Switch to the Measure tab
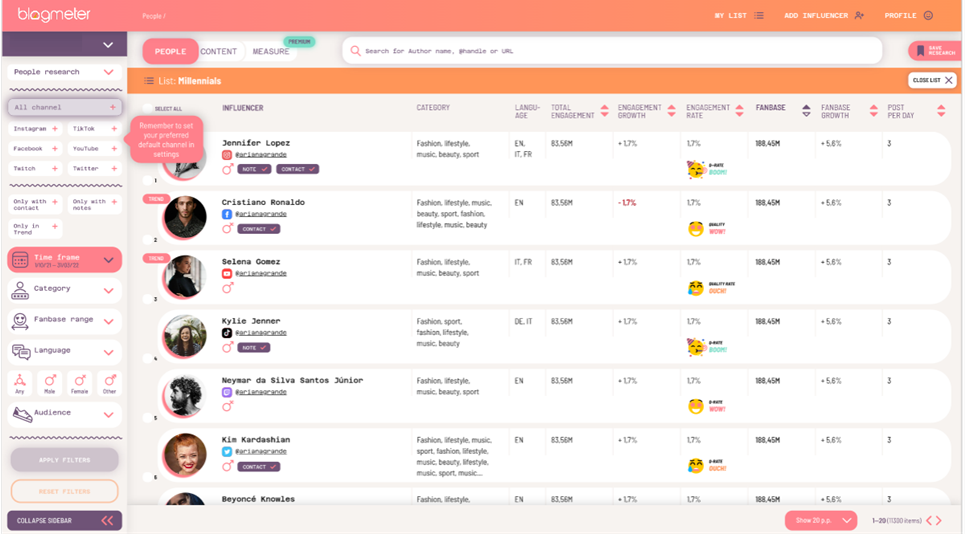The width and height of the screenshot is (965, 534). (x=271, y=52)
